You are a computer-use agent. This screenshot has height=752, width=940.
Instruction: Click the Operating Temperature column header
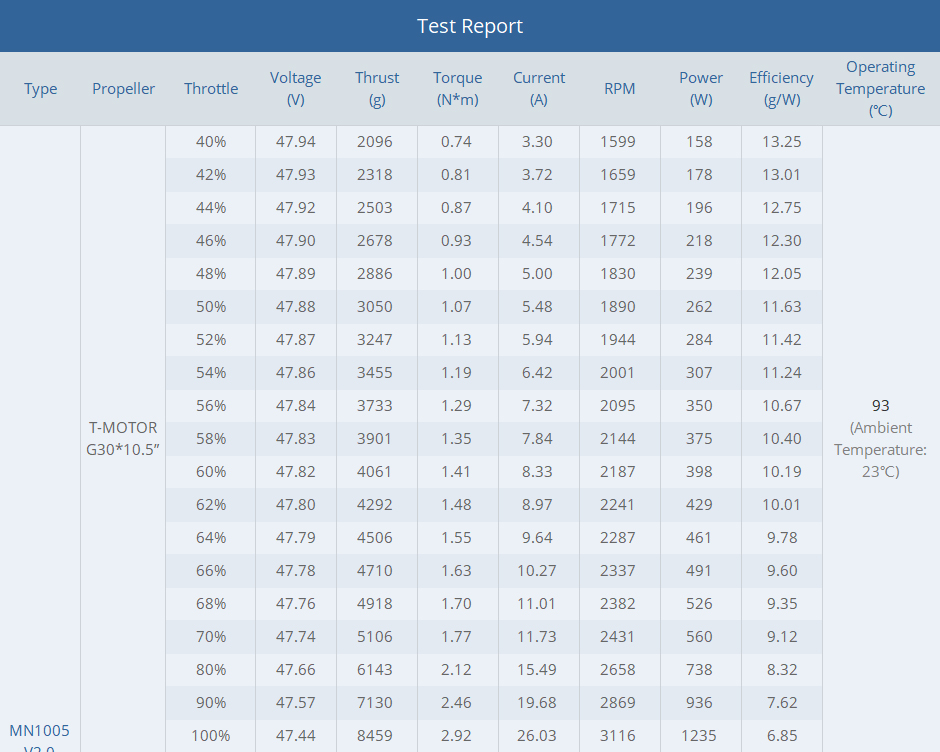coord(880,89)
